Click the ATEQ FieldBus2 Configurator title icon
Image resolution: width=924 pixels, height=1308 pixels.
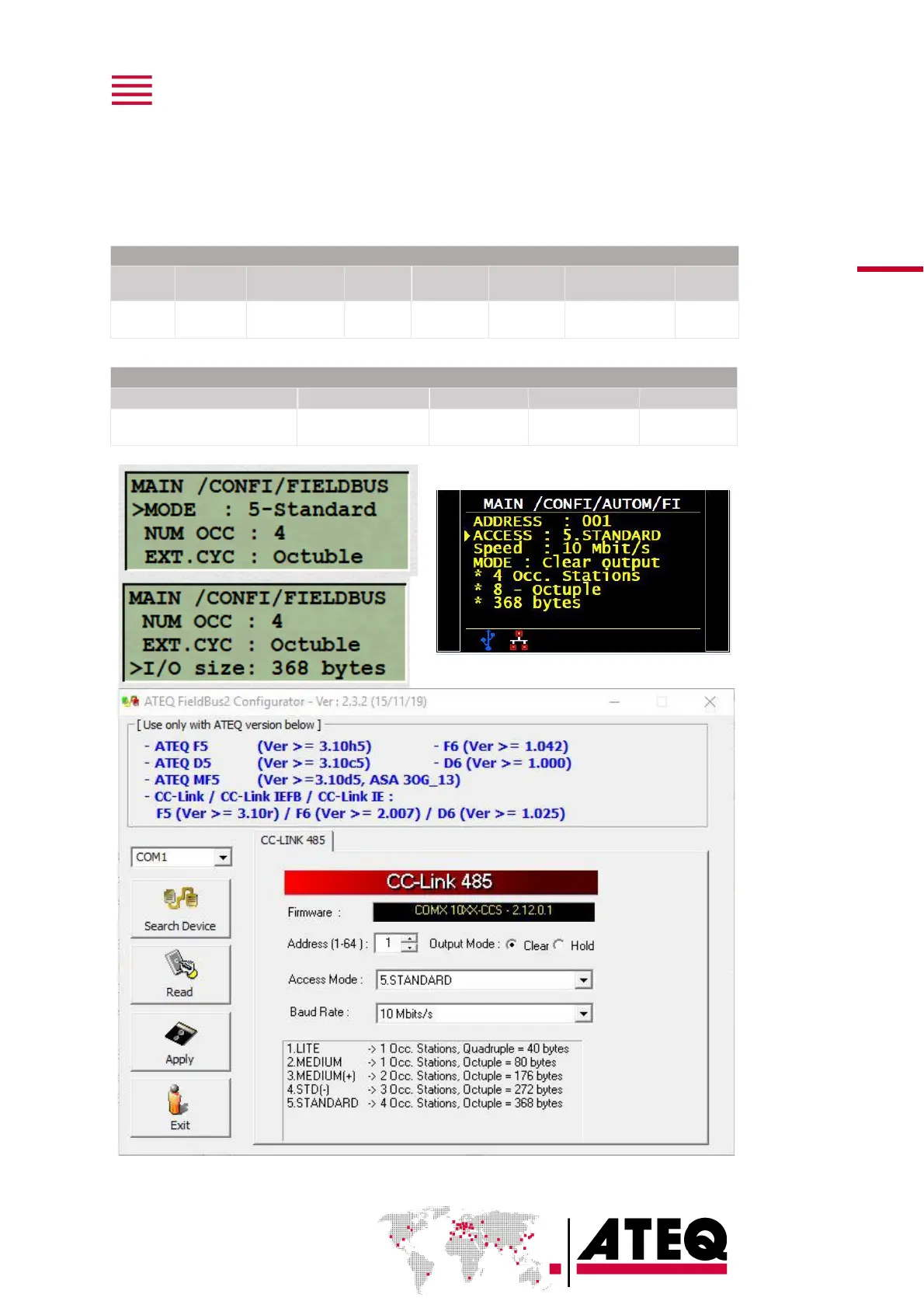pos(130,701)
